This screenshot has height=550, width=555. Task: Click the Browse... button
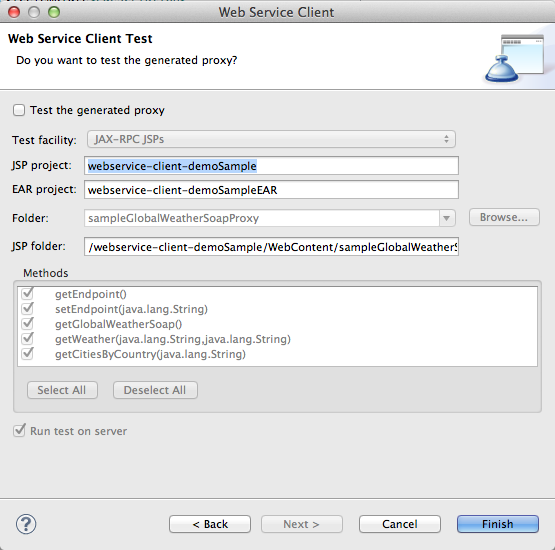click(x=504, y=217)
